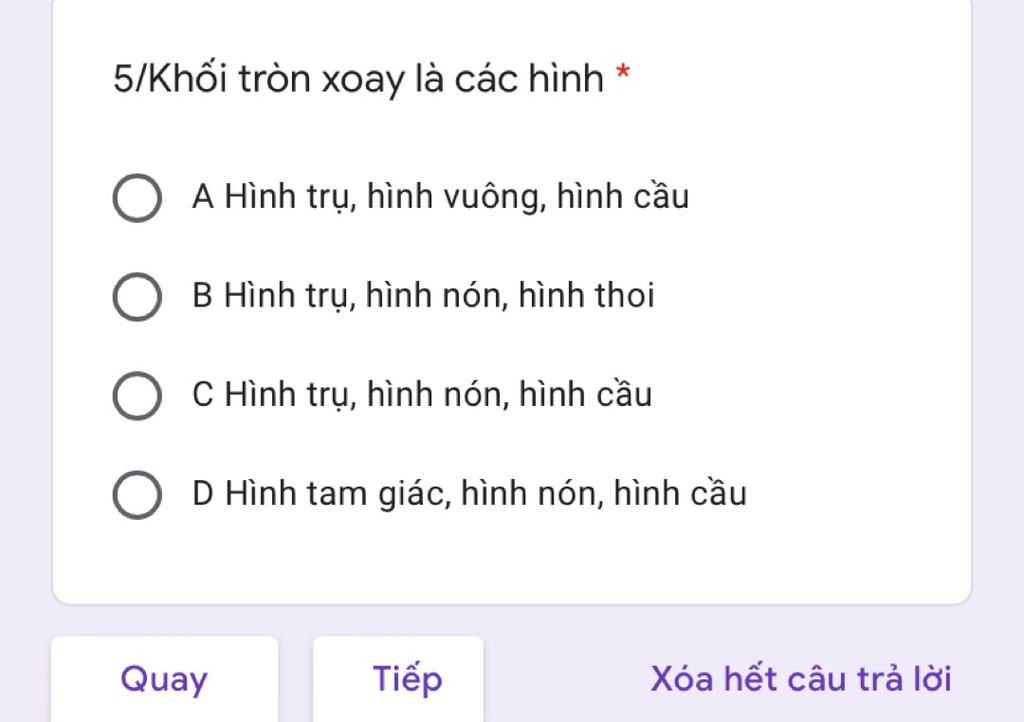Click the red required asterisk
Screen dimensions: 1024x722
[x=623, y=73]
